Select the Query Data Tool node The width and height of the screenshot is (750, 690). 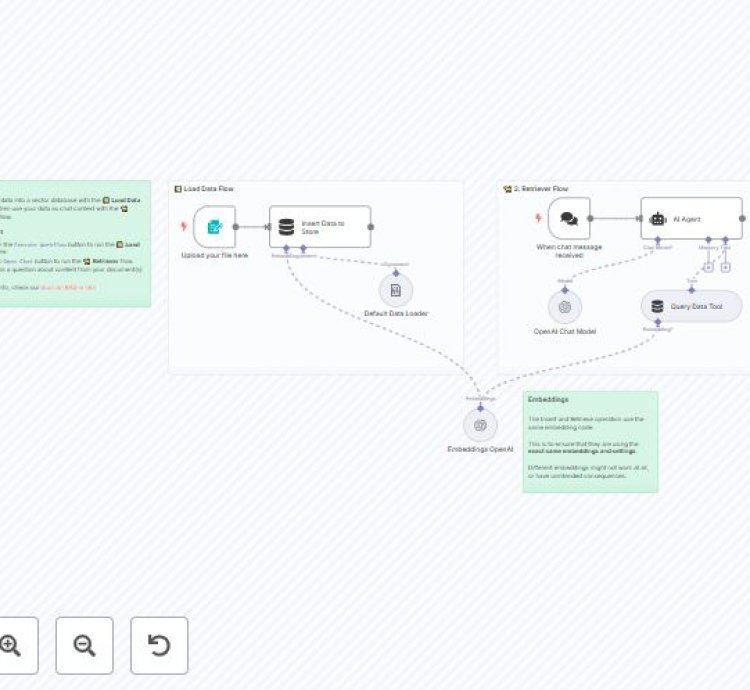(691, 306)
